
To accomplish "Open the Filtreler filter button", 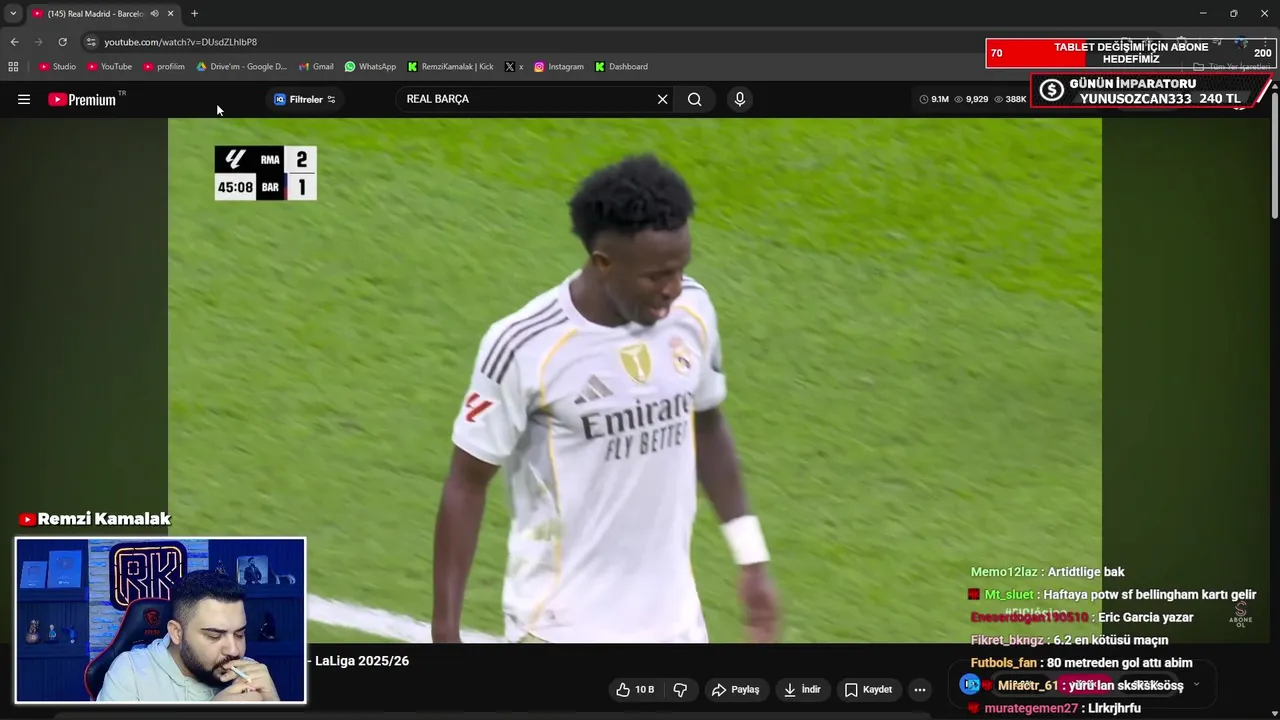I will coord(305,99).
